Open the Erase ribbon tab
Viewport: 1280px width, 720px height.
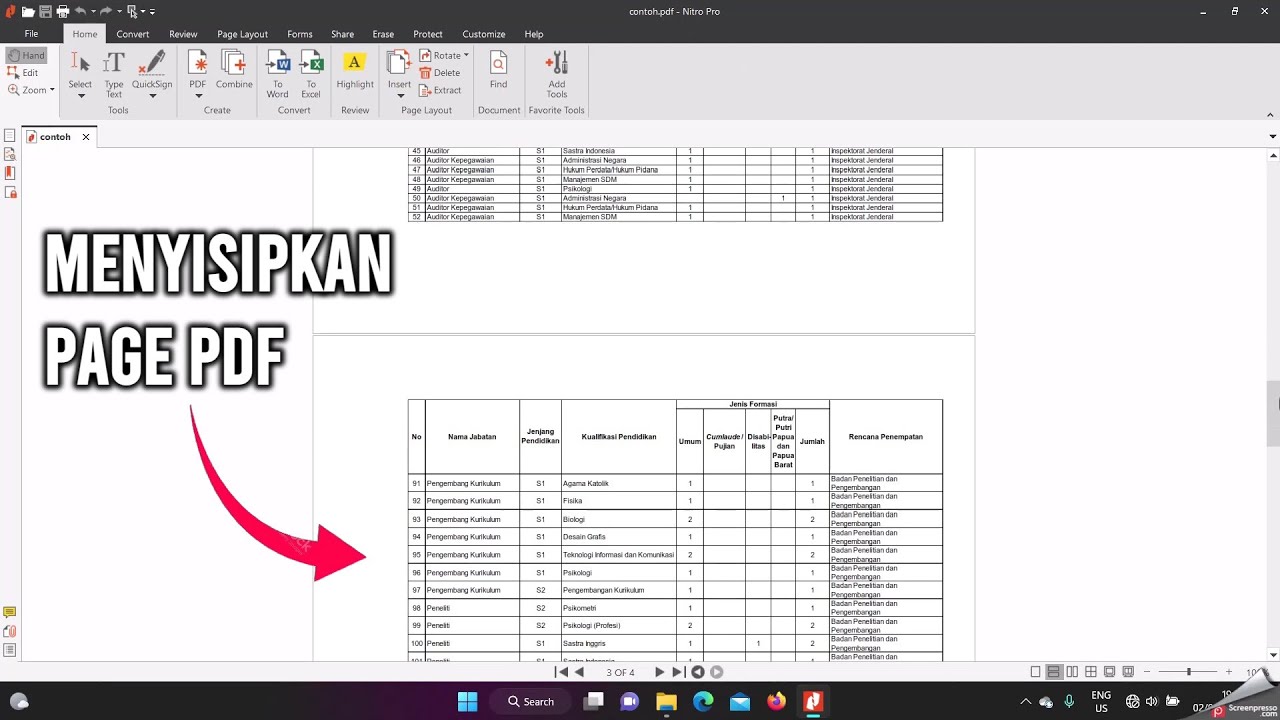coord(383,34)
